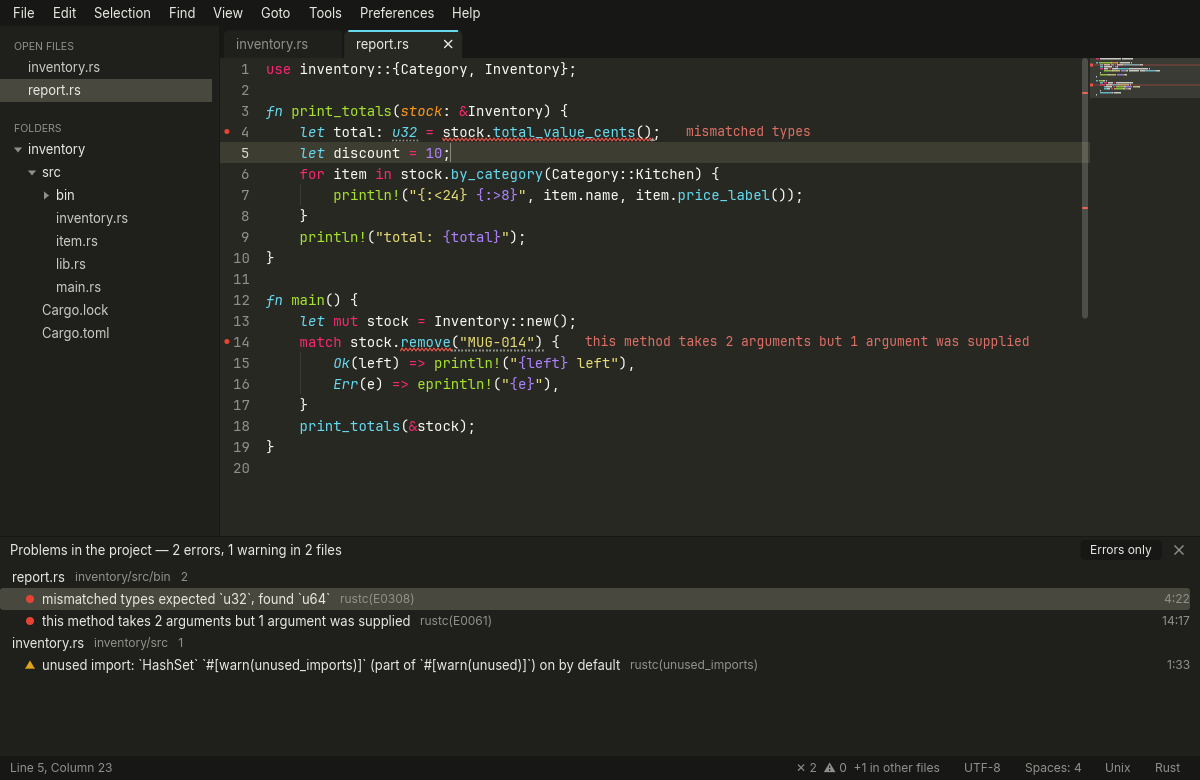The height and width of the screenshot is (780, 1200).
Task: Click the warning count in the status bar
Action: coord(836,768)
